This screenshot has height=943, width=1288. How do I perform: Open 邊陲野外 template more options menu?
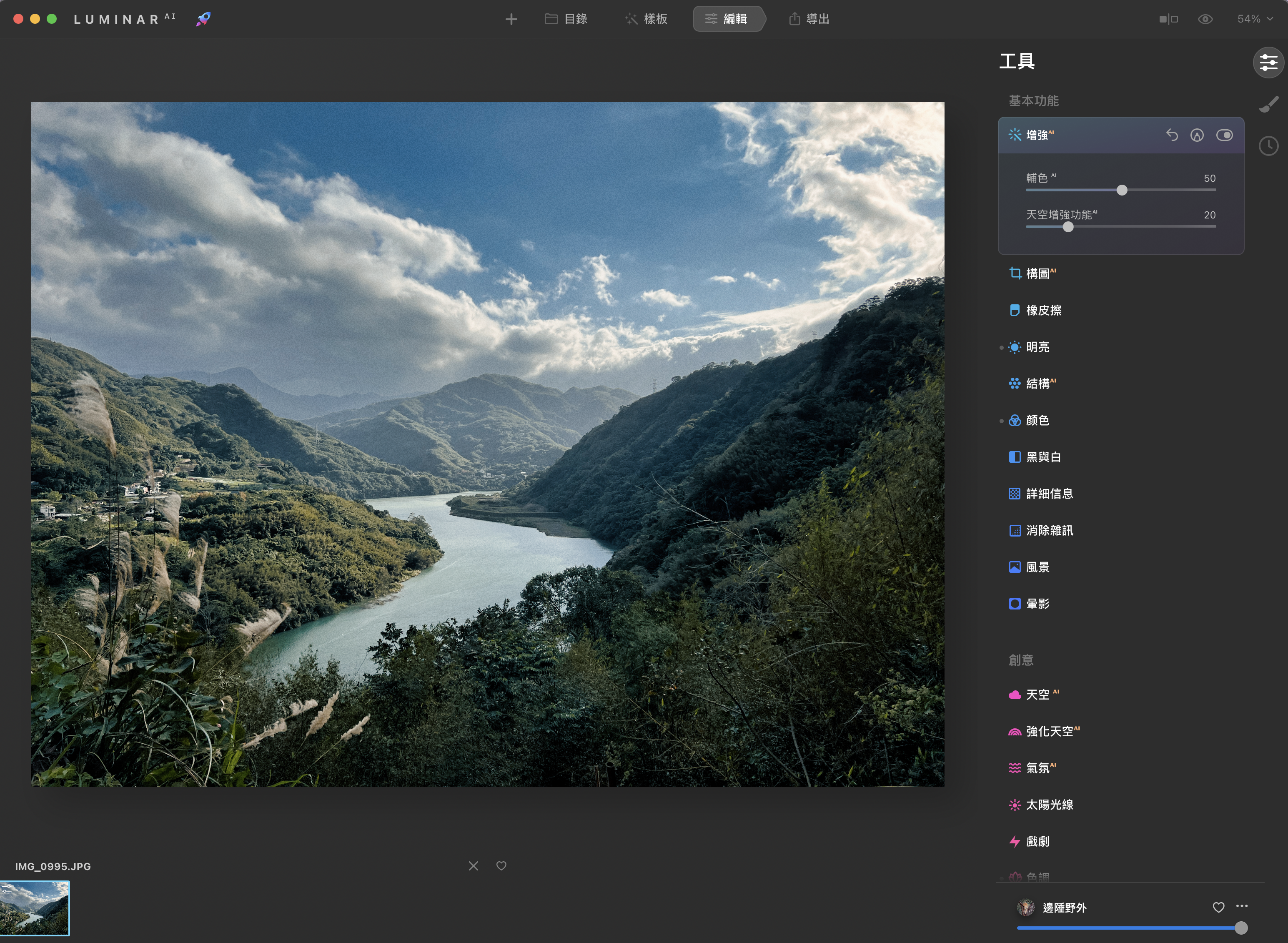coord(1242,906)
